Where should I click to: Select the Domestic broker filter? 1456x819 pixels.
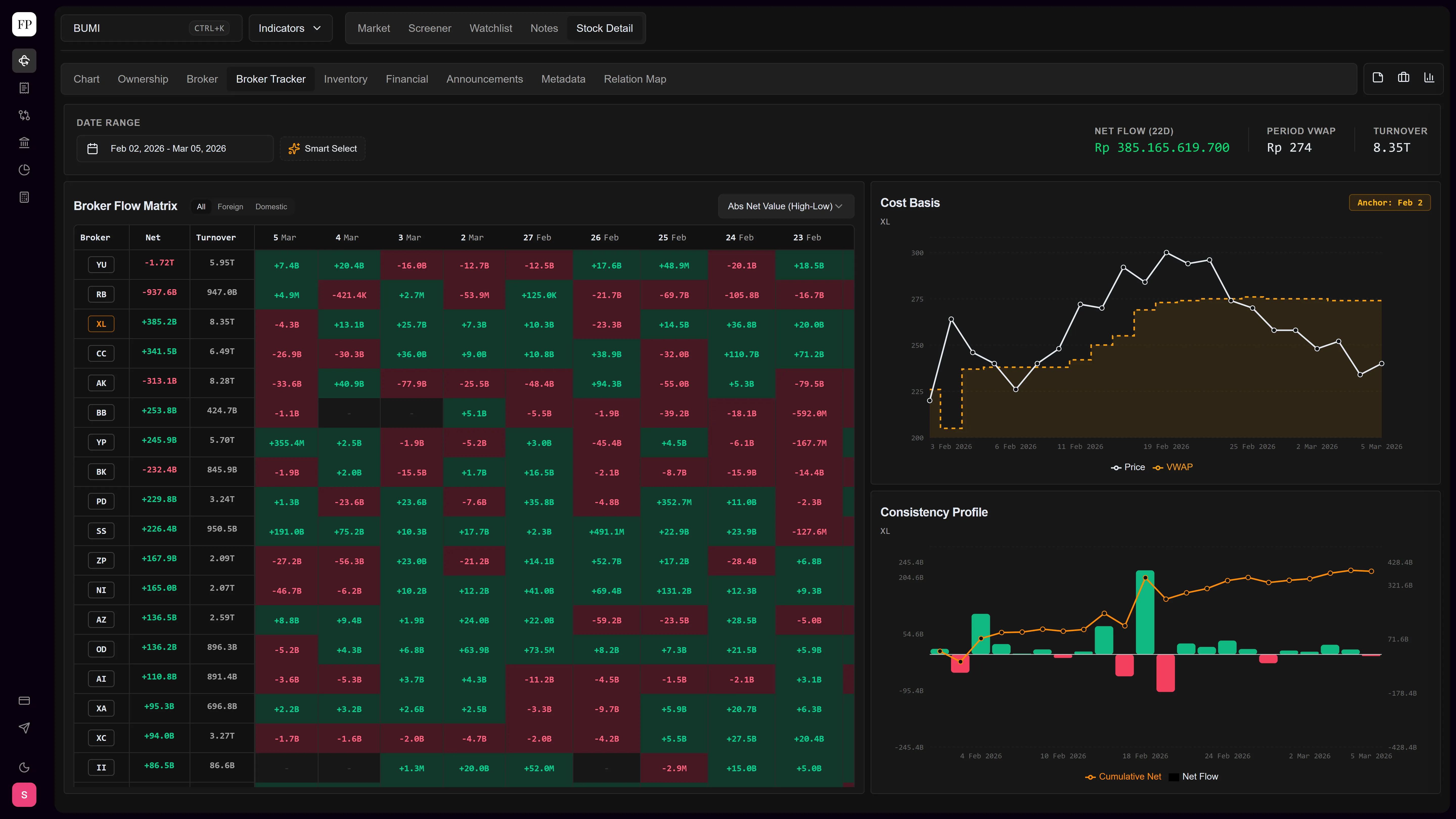tap(271, 207)
